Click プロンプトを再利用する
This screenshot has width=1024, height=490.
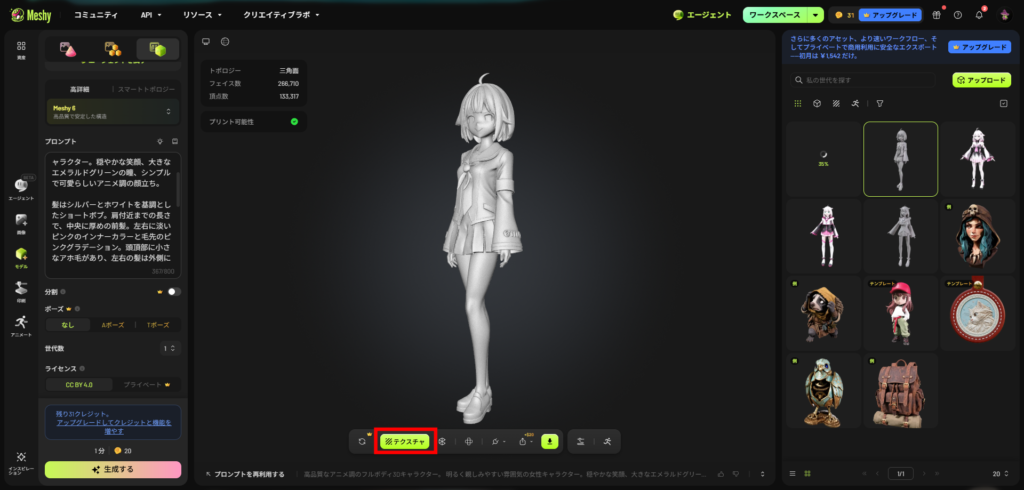[245, 474]
